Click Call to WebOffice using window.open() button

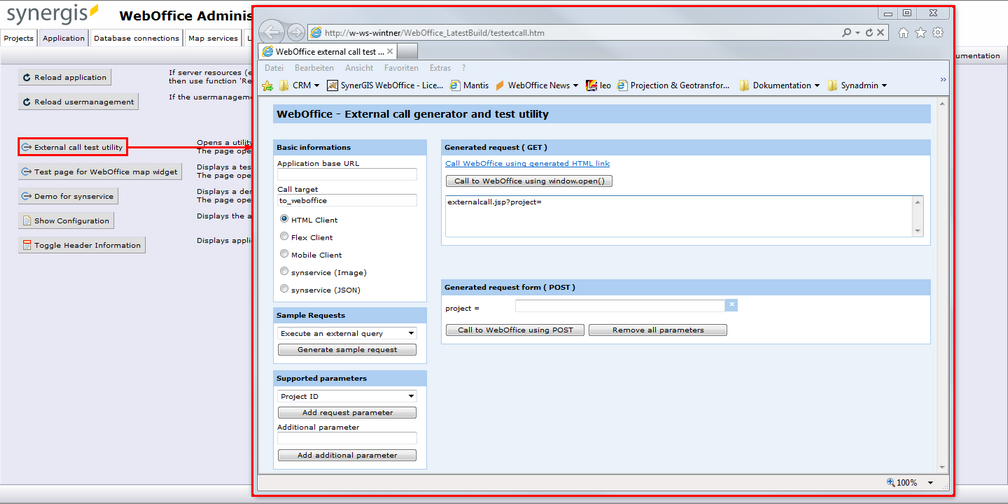pos(529,181)
